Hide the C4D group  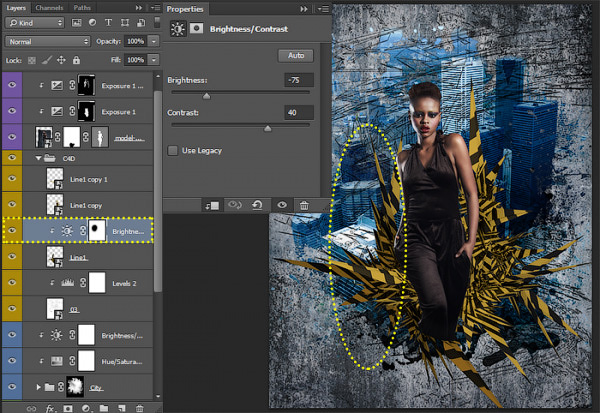pos(12,158)
